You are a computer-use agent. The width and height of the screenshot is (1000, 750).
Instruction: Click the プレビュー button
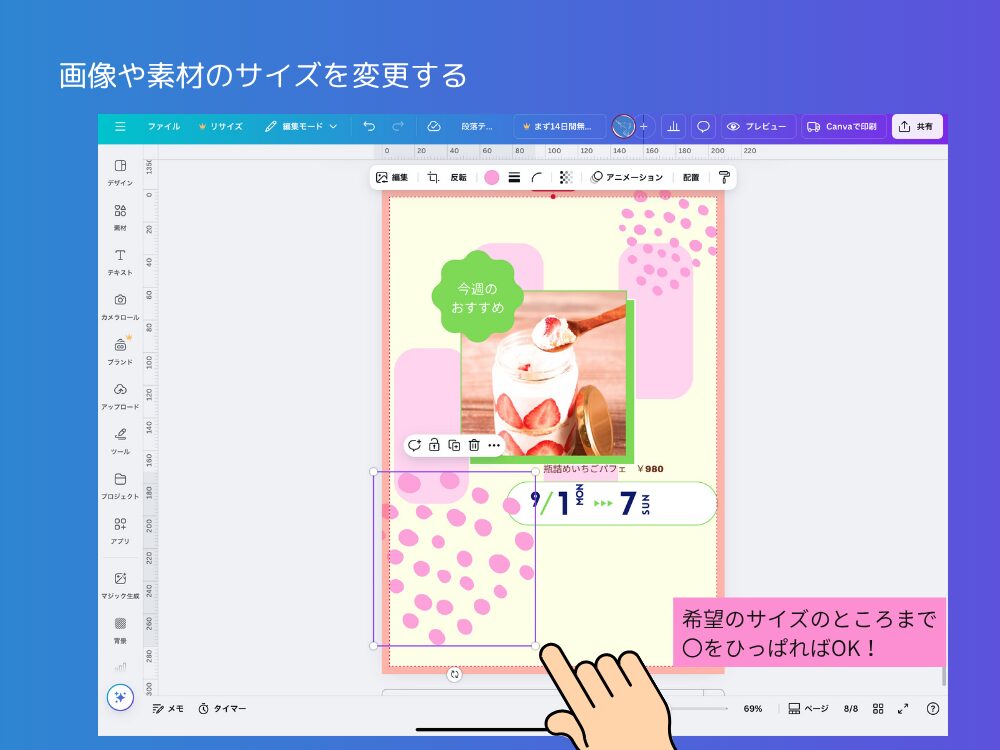[758, 127]
